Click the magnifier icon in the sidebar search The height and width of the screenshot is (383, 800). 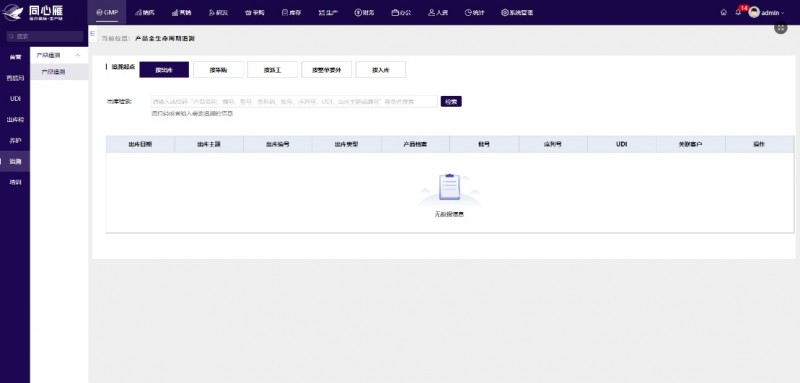click(x=11, y=36)
